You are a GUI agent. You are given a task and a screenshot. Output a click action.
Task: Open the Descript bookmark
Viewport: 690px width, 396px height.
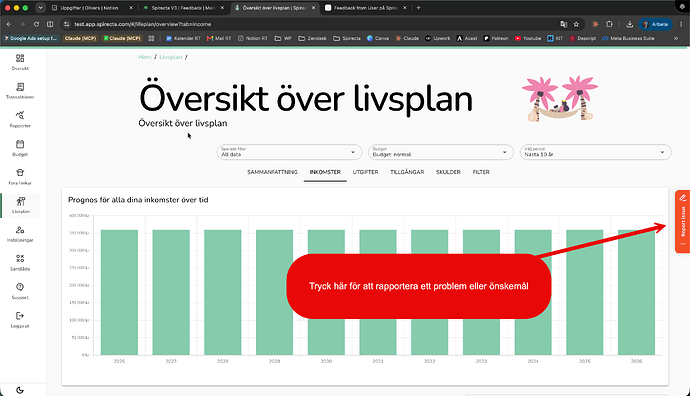583,38
